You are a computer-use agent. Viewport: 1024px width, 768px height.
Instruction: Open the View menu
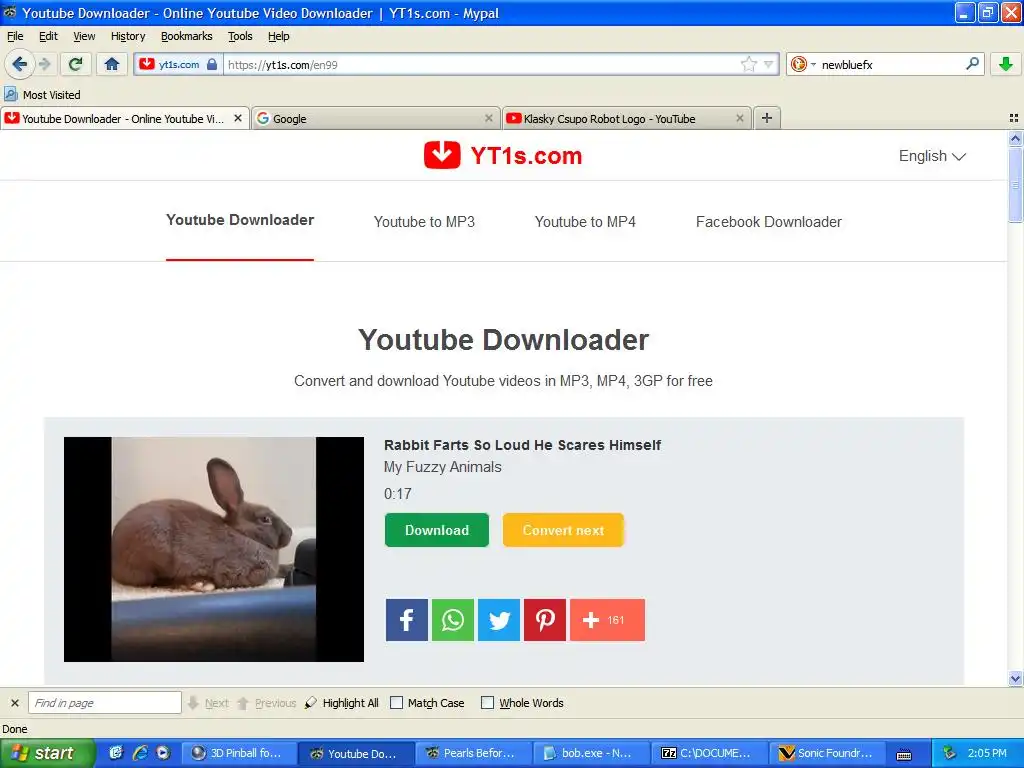coord(84,37)
